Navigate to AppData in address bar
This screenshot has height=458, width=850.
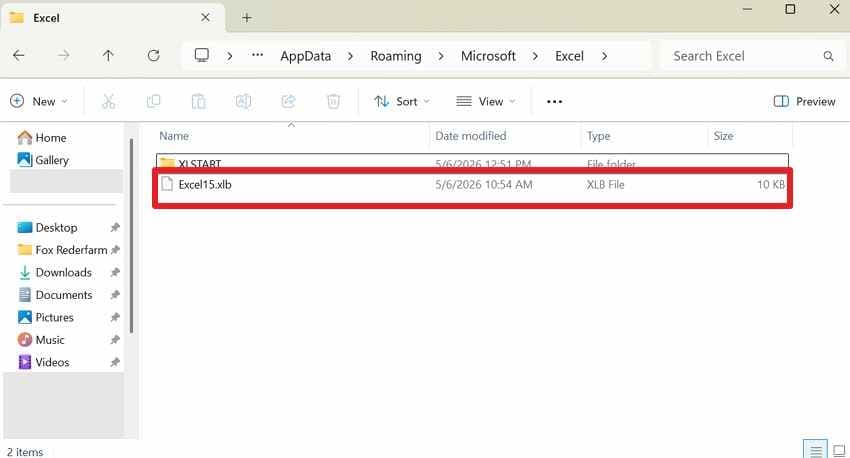pyautogui.click(x=305, y=56)
